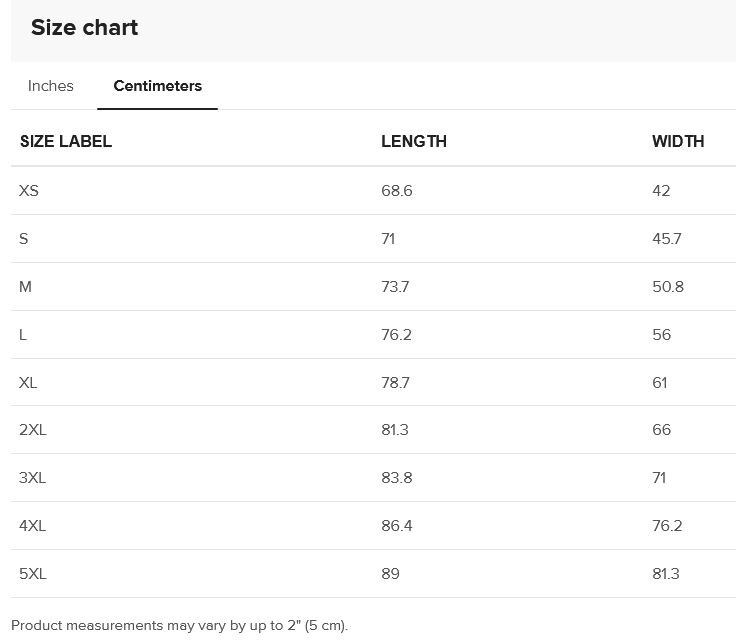The height and width of the screenshot is (642, 736).
Task: Select the 5XL size row label
Action: [33, 574]
